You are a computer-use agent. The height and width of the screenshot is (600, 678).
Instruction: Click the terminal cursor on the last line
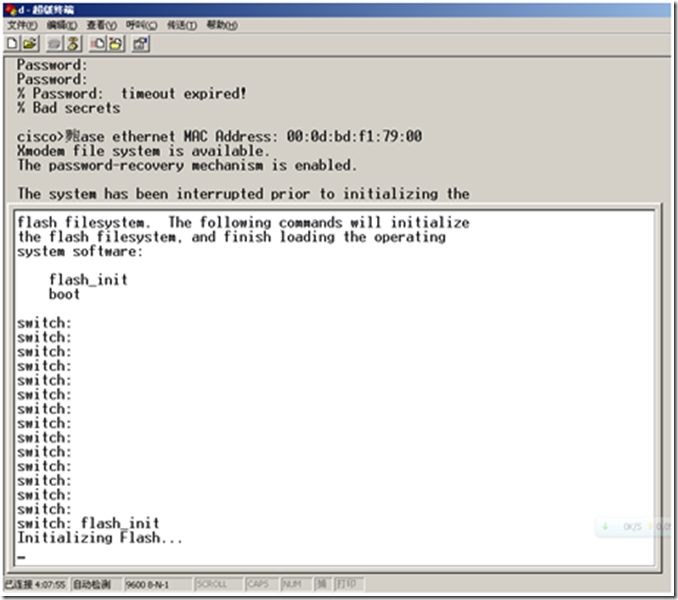click(21, 557)
